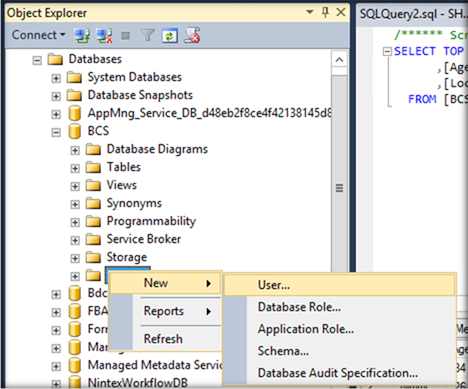Screen dimensions: 468x389
Task: Expand the Storage folder
Action: tap(75, 258)
